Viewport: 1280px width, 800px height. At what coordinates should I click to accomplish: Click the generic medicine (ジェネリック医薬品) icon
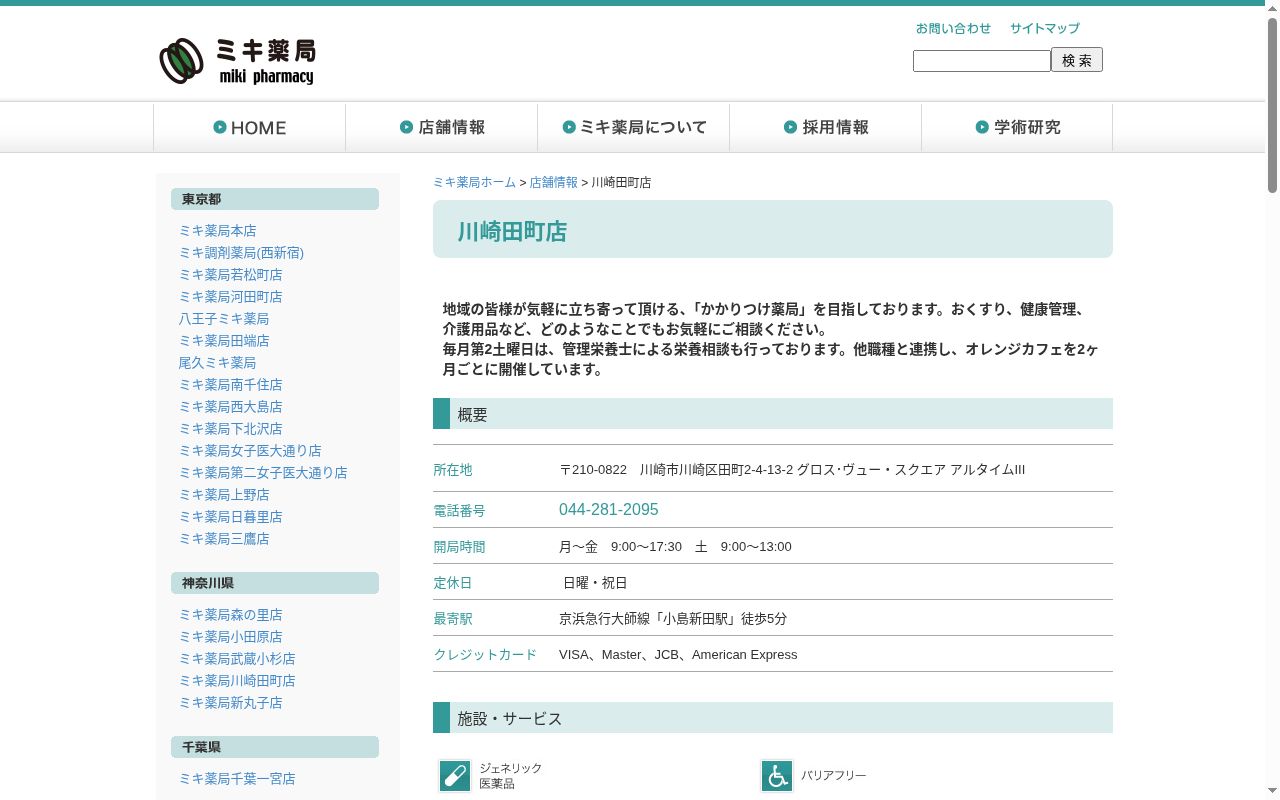point(455,776)
